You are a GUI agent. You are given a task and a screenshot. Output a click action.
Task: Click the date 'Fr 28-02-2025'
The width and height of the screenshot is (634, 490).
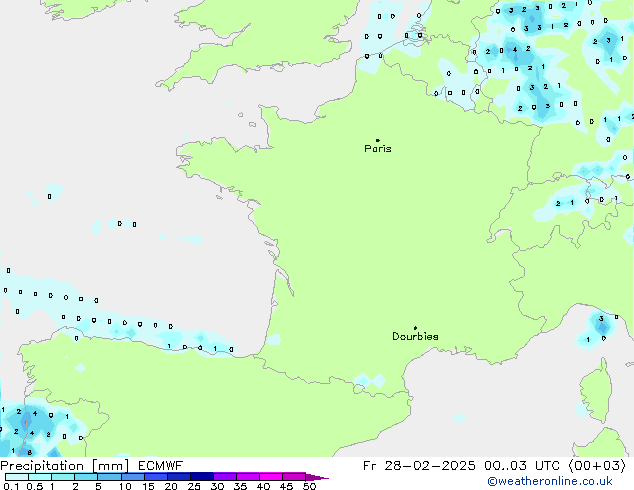pyautogui.click(x=419, y=466)
